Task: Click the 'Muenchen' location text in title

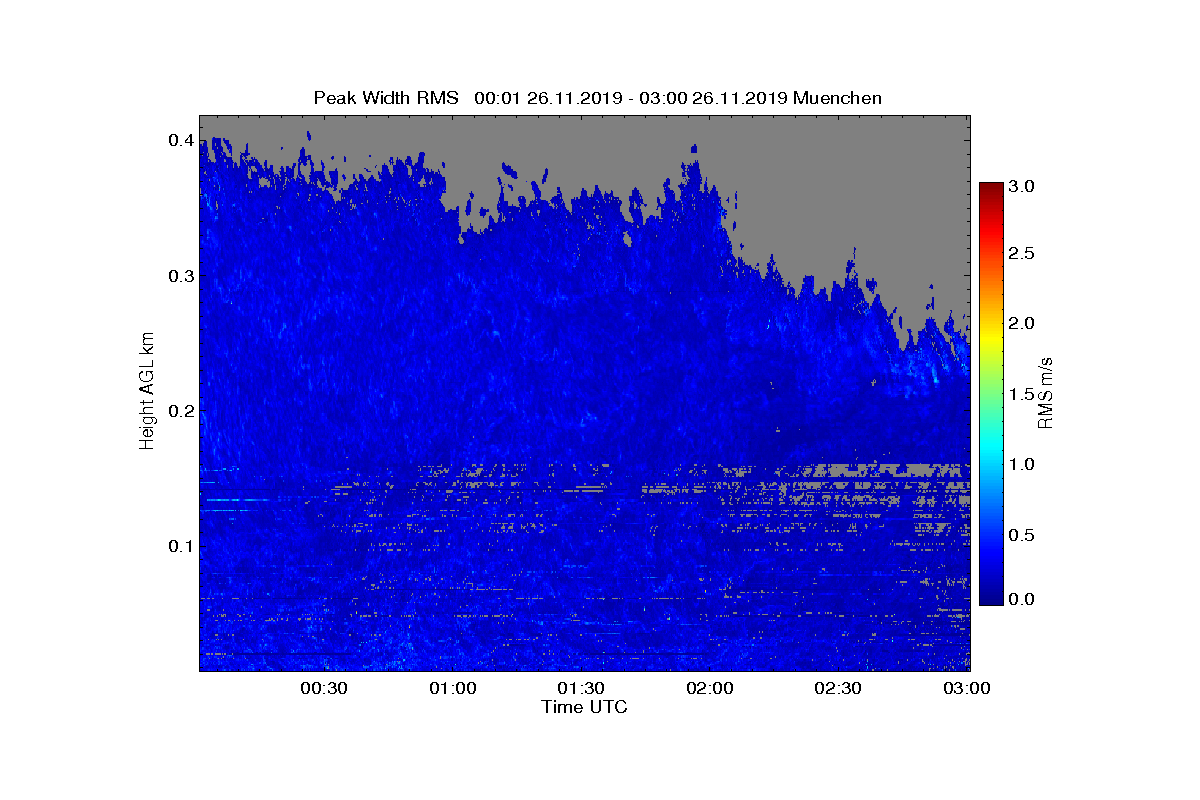Action: tap(837, 98)
